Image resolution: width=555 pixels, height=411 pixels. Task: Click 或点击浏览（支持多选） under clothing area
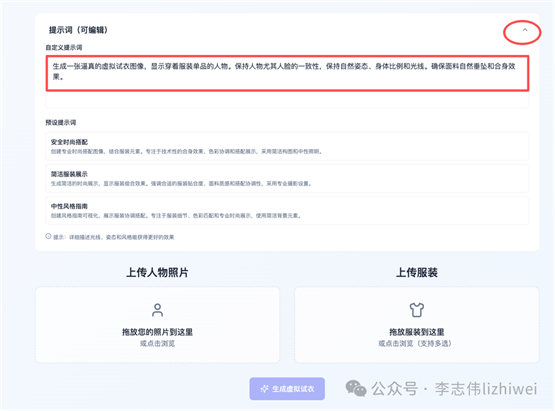click(x=415, y=343)
